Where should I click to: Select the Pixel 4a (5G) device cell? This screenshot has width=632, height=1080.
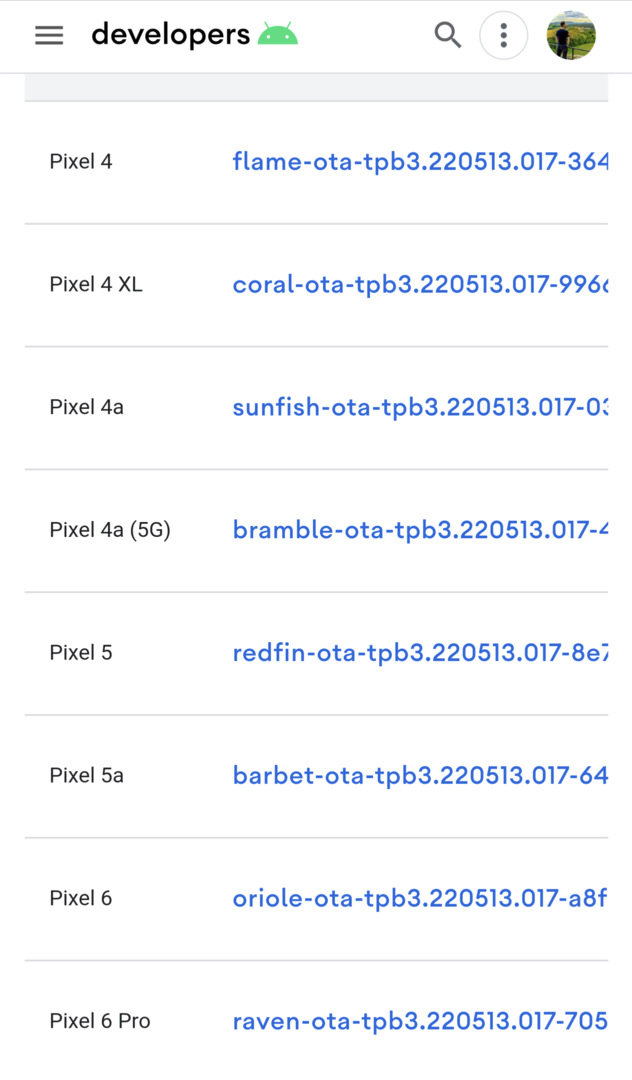pos(110,530)
